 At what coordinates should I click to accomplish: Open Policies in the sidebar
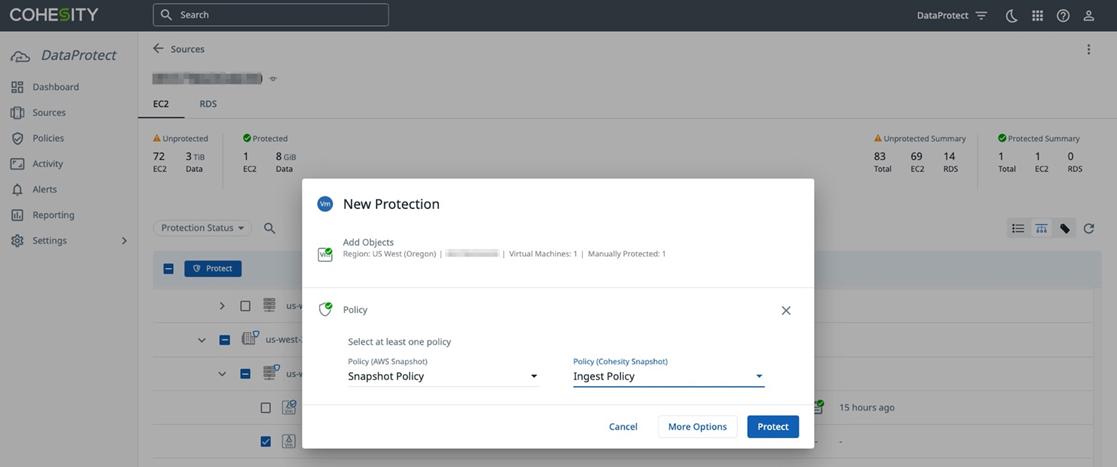(48, 138)
